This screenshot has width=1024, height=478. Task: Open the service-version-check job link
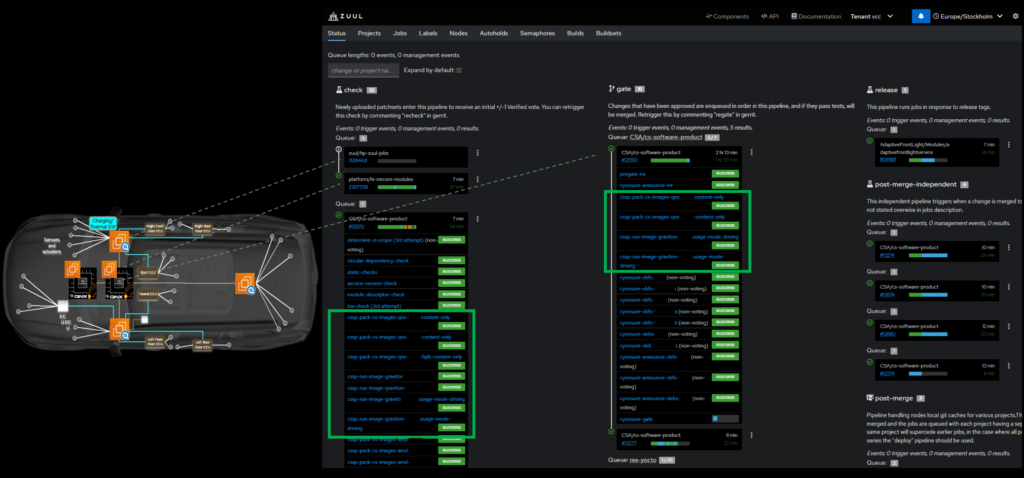(x=374, y=283)
